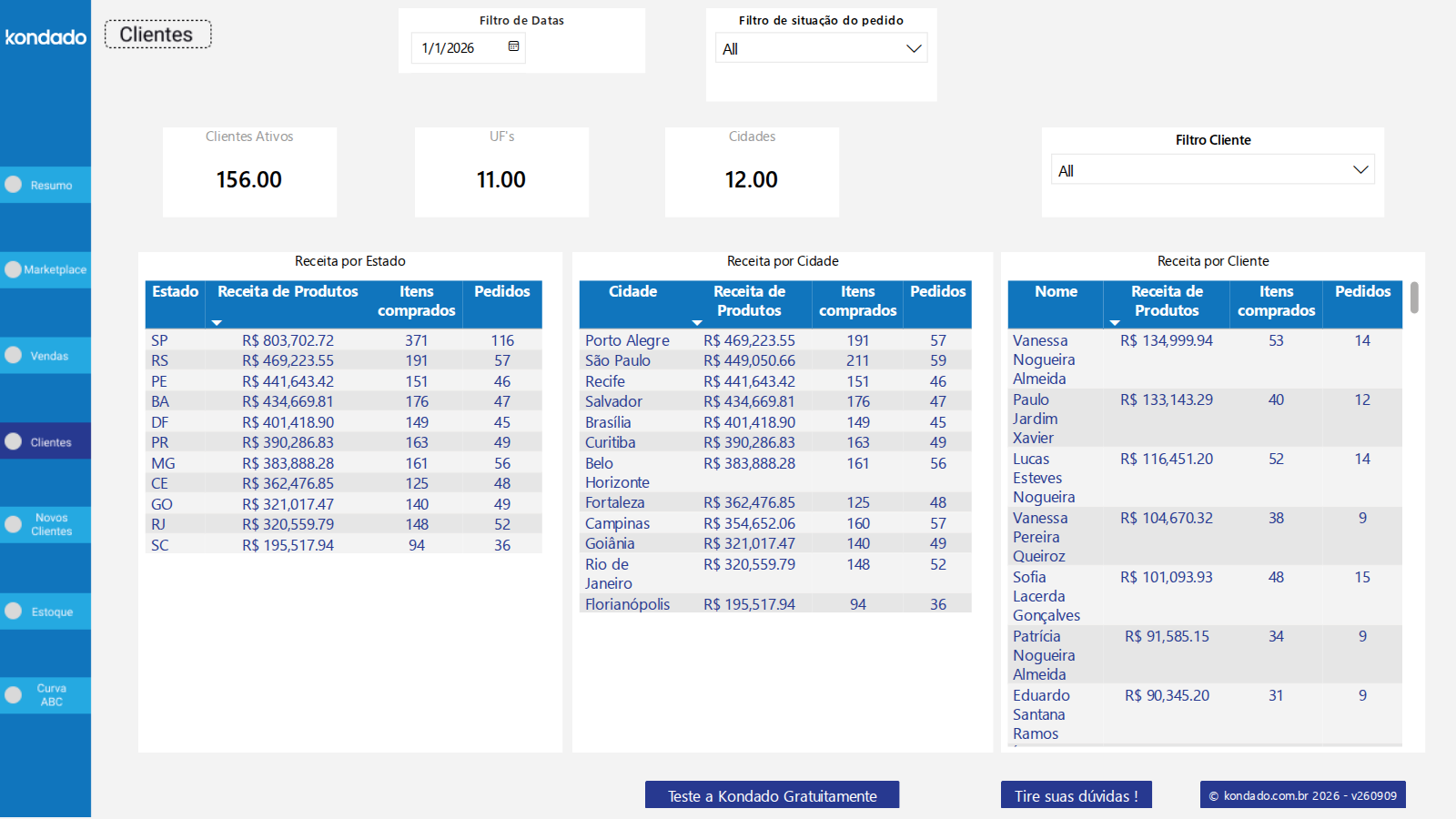Click the date field showing 1/1/2026
The height and width of the screenshot is (819, 1456).
(469, 47)
